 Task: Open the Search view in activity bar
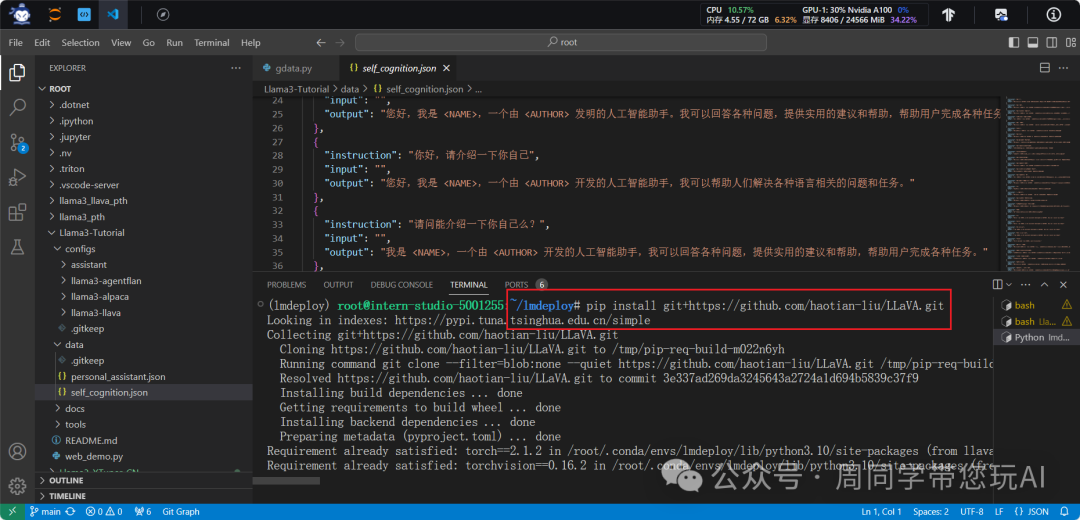17,107
